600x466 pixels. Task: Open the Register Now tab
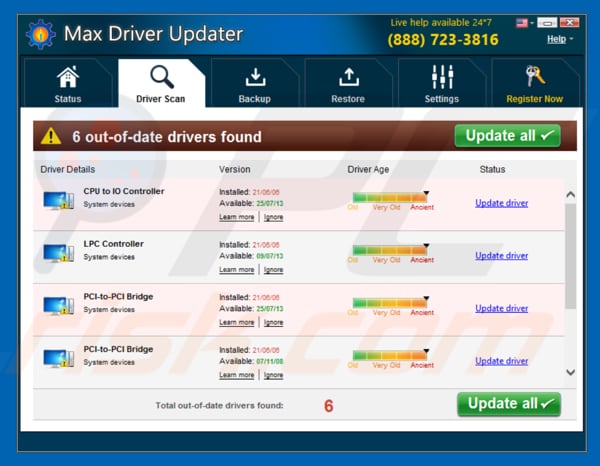(535, 83)
